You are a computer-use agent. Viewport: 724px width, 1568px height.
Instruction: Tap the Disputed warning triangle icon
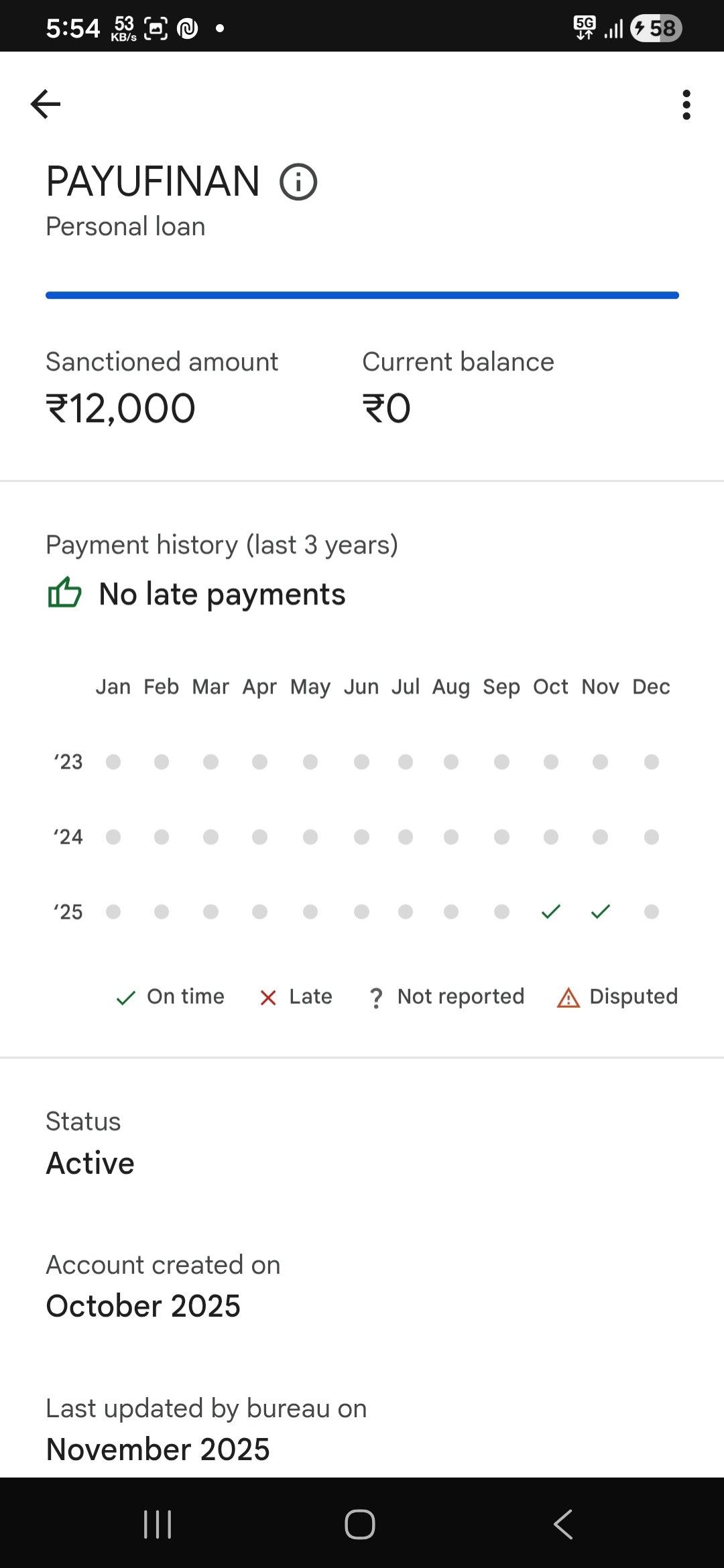click(568, 998)
